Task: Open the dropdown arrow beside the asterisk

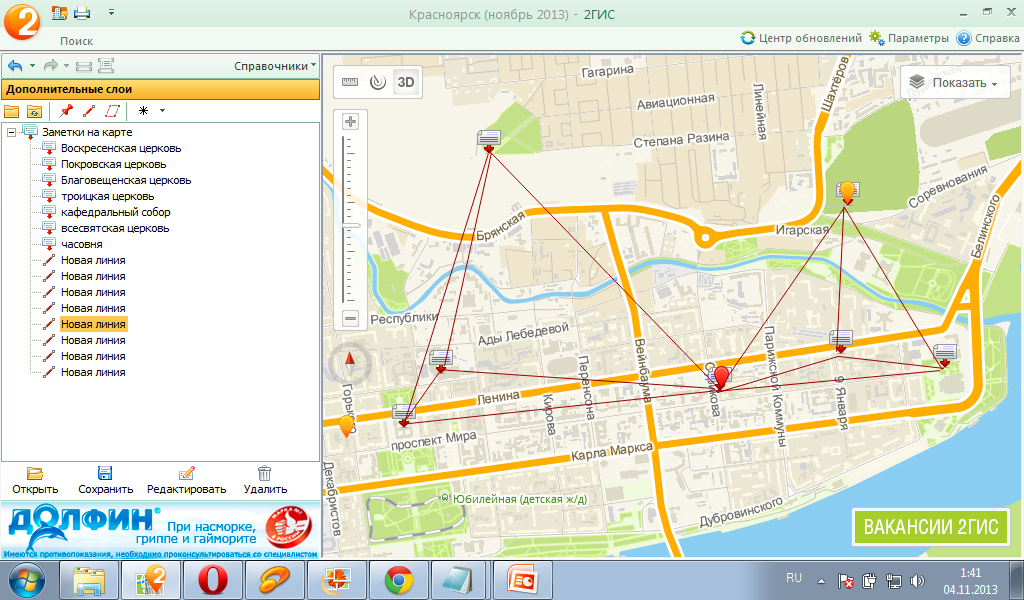Action: tap(162, 111)
